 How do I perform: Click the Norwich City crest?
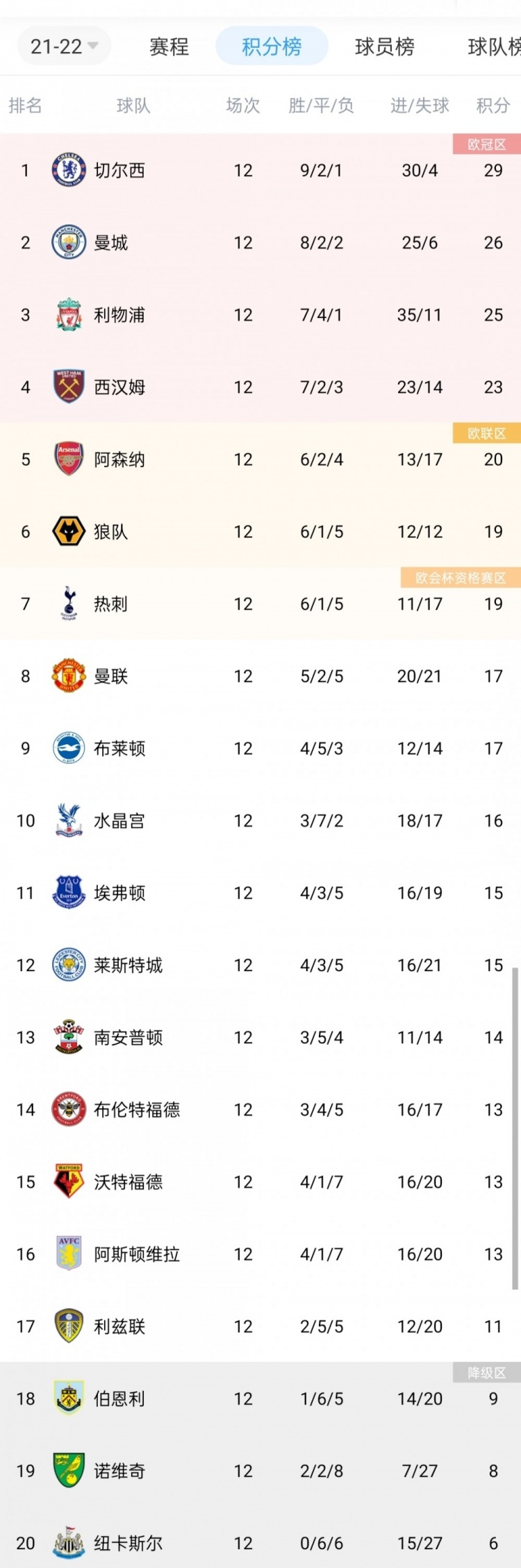pos(69,1470)
